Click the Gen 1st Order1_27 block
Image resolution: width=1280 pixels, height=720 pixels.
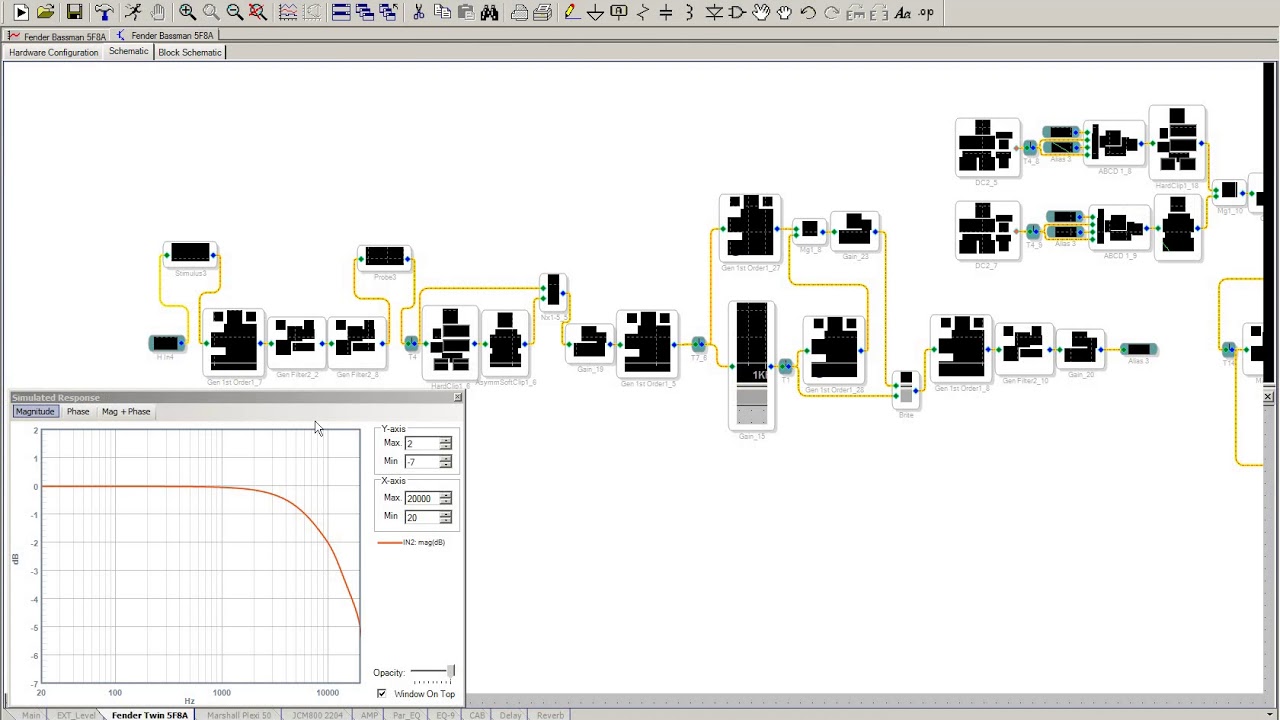point(750,228)
